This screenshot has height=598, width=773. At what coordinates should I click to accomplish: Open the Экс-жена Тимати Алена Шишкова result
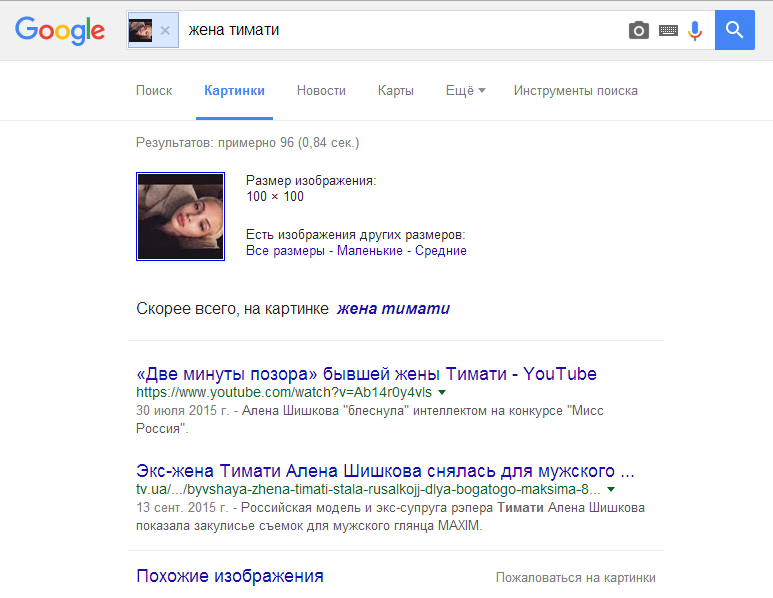click(x=385, y=471)
